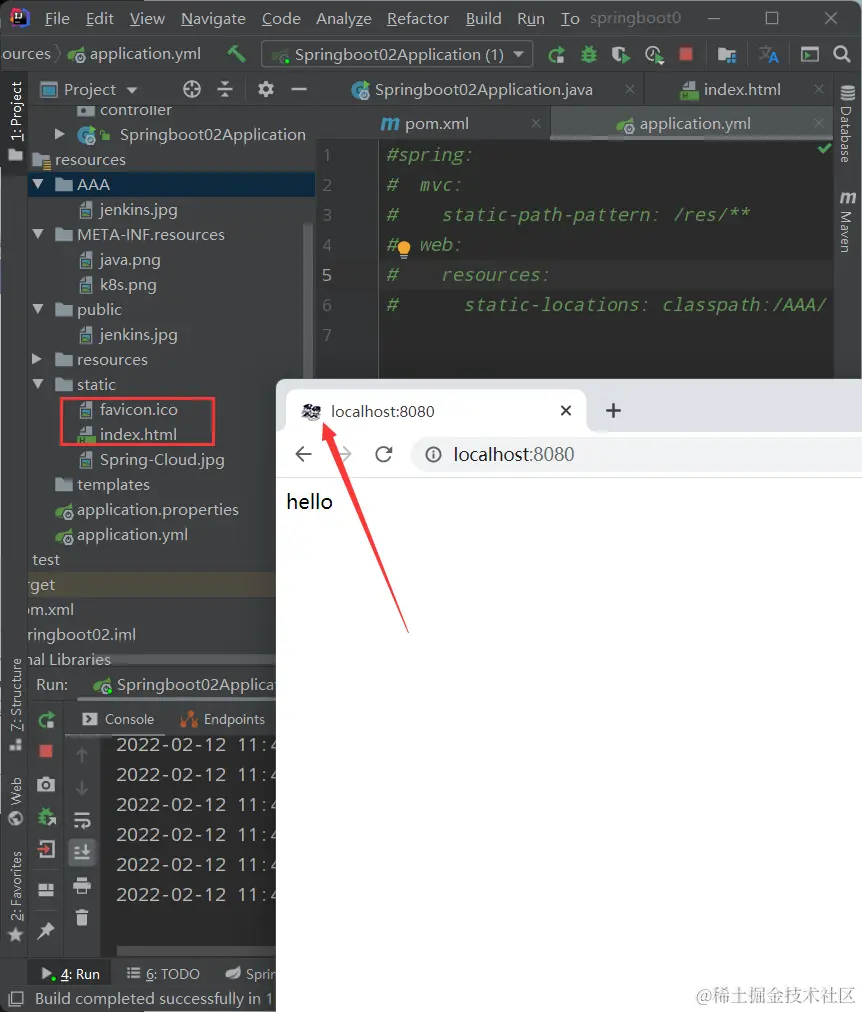Click the Debug bug icon in toolbar
Screen dimensions: 862x1012
point(588,55)
